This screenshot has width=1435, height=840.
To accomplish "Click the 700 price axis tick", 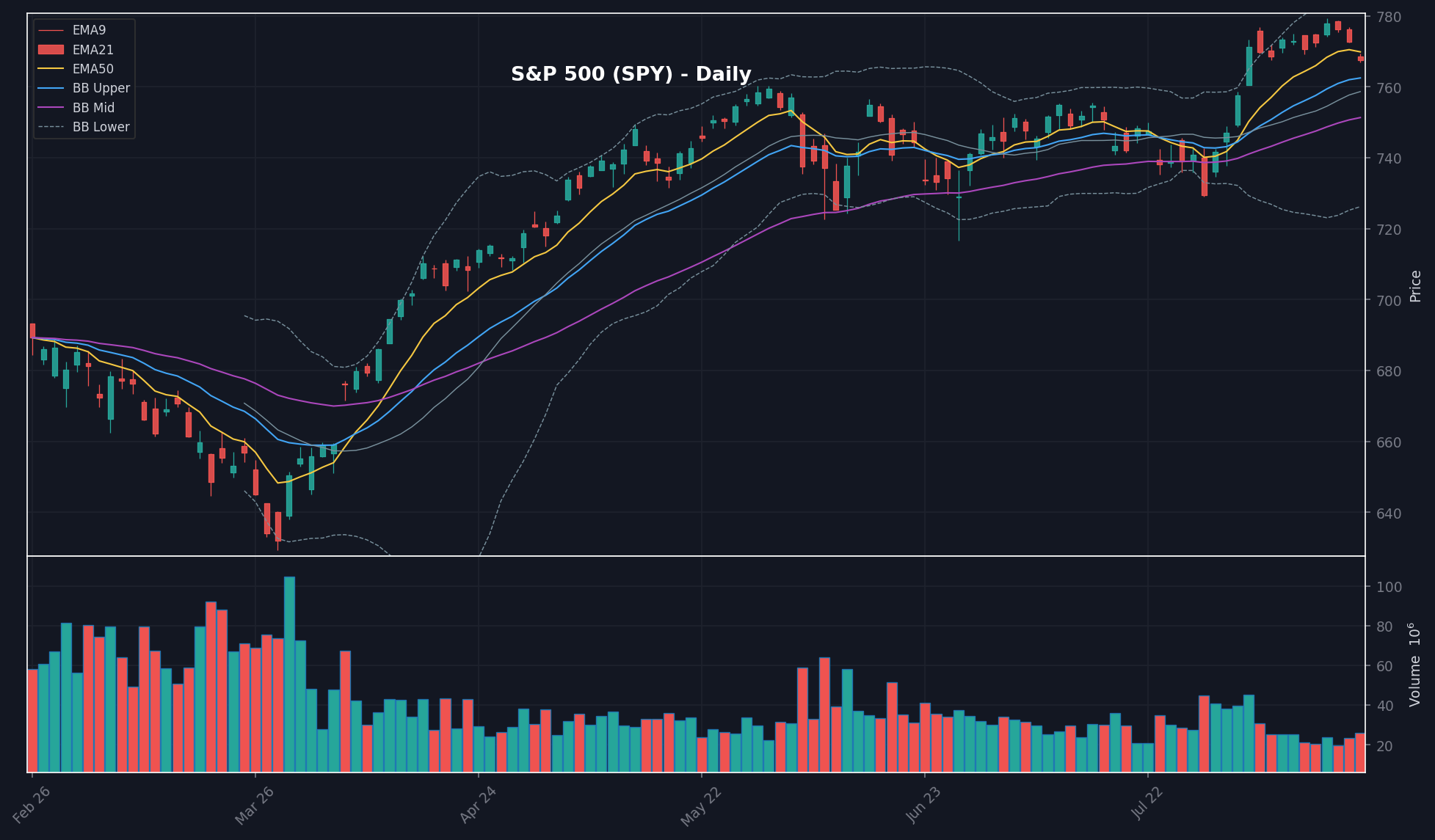I will pos(1387,301).
